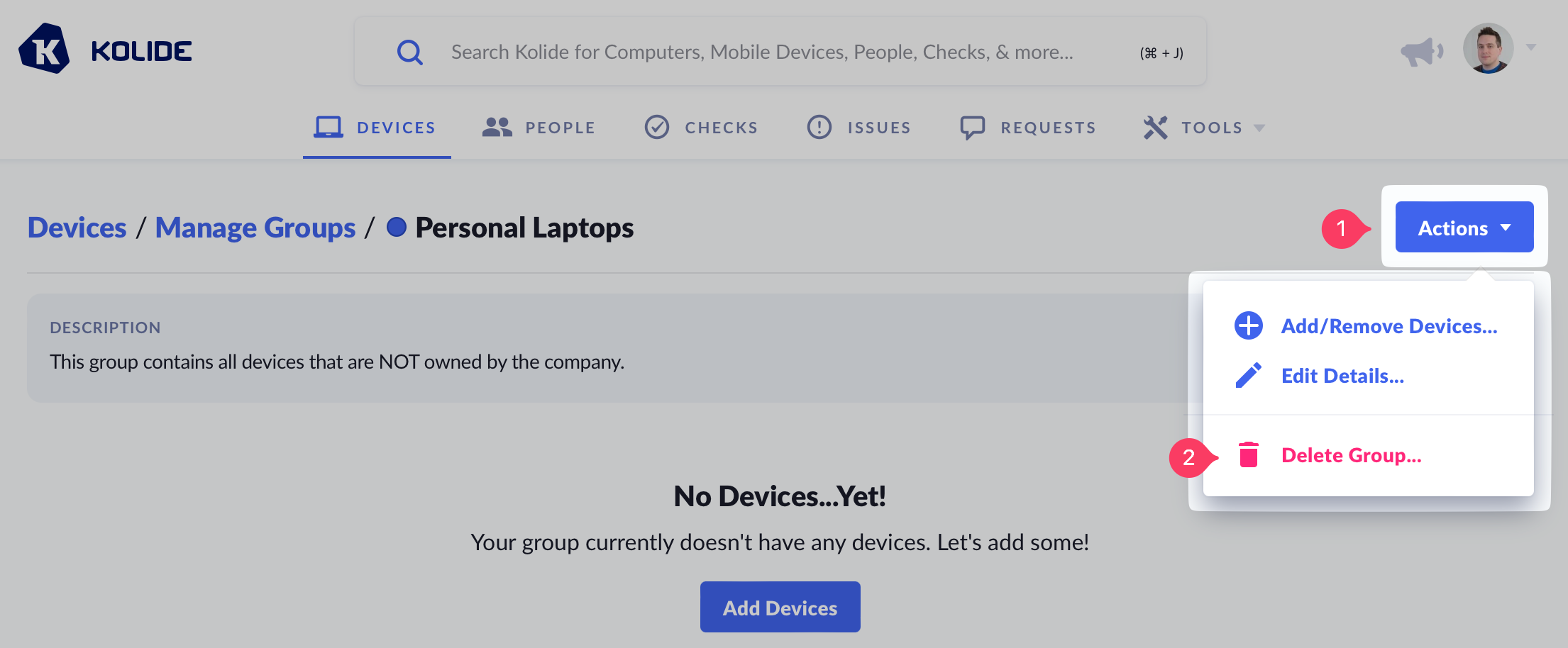Screen dimensions: 1568x648
Task: Click the search magnifier icon
Action: point(409,52)
